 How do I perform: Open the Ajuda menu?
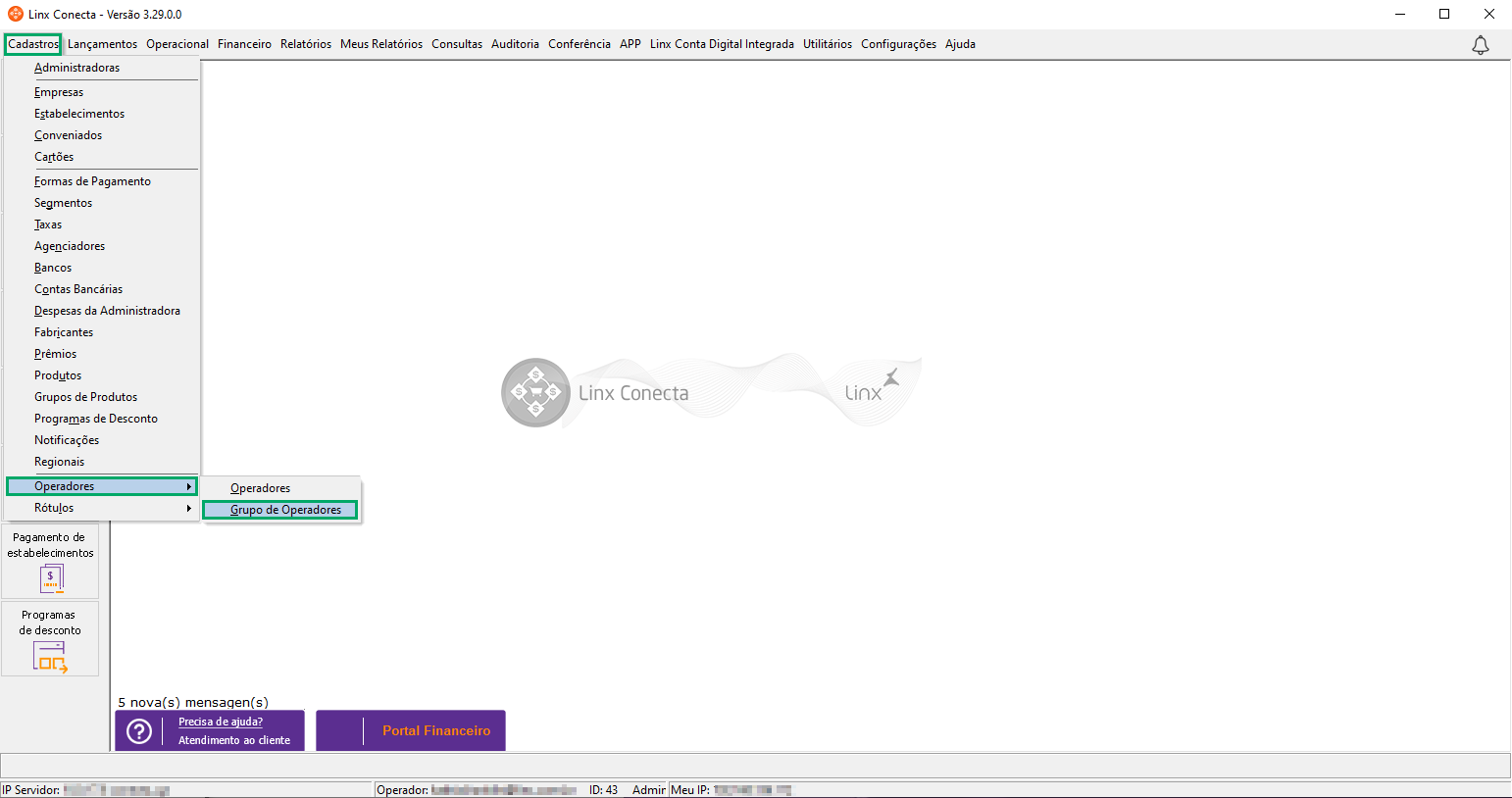(960, 44)
